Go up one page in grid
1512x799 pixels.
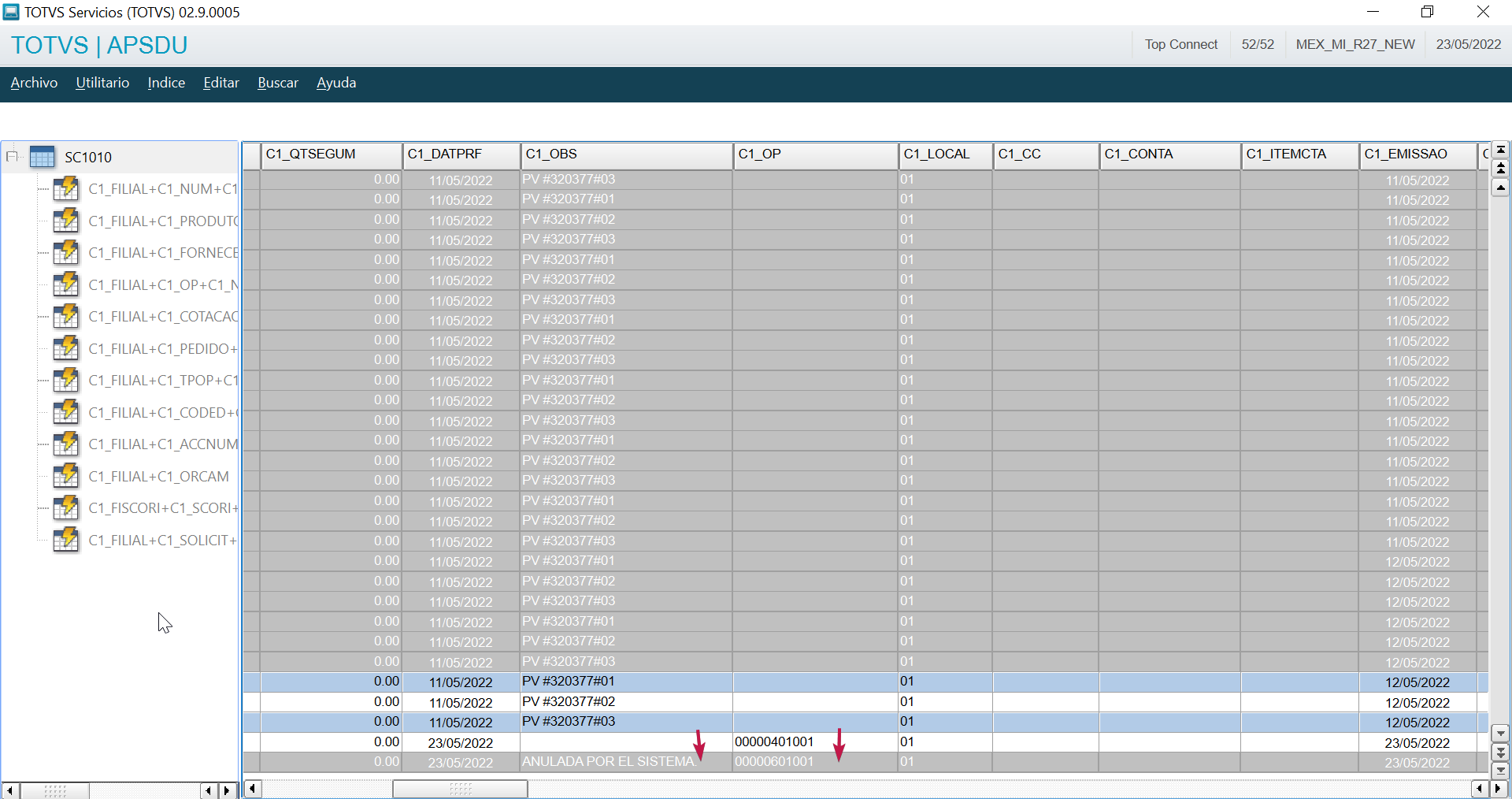click(1500, 168)
